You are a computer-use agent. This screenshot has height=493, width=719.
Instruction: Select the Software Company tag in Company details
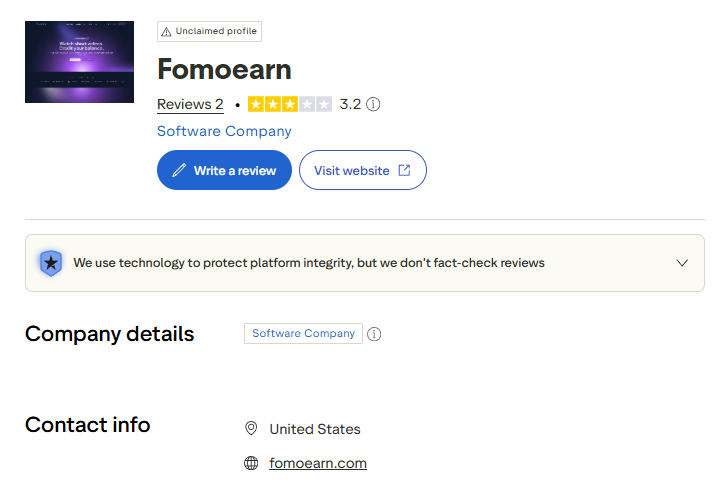click(x=304, y=333)
